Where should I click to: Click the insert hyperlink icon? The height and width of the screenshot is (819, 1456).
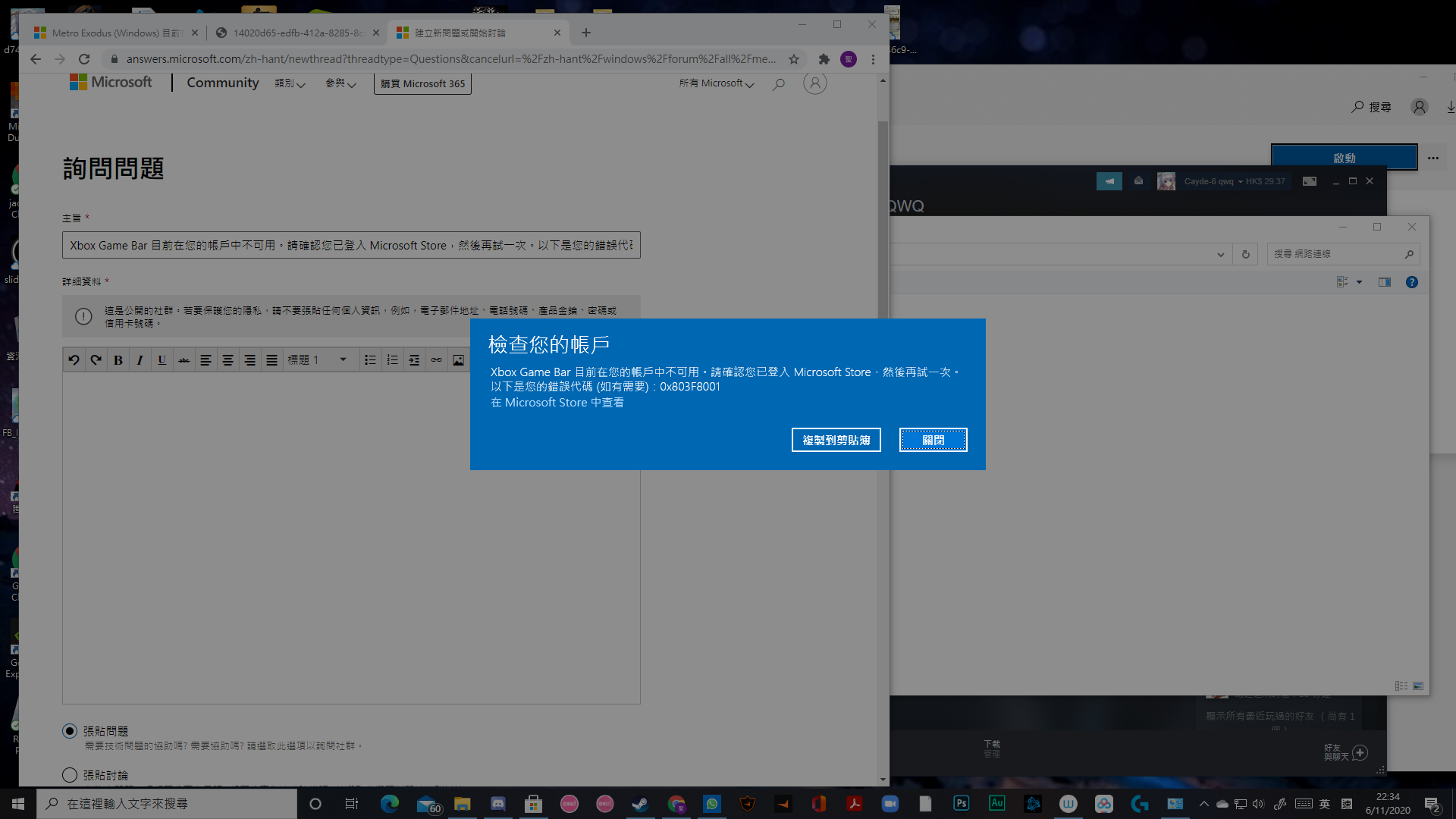click(436, 360)
